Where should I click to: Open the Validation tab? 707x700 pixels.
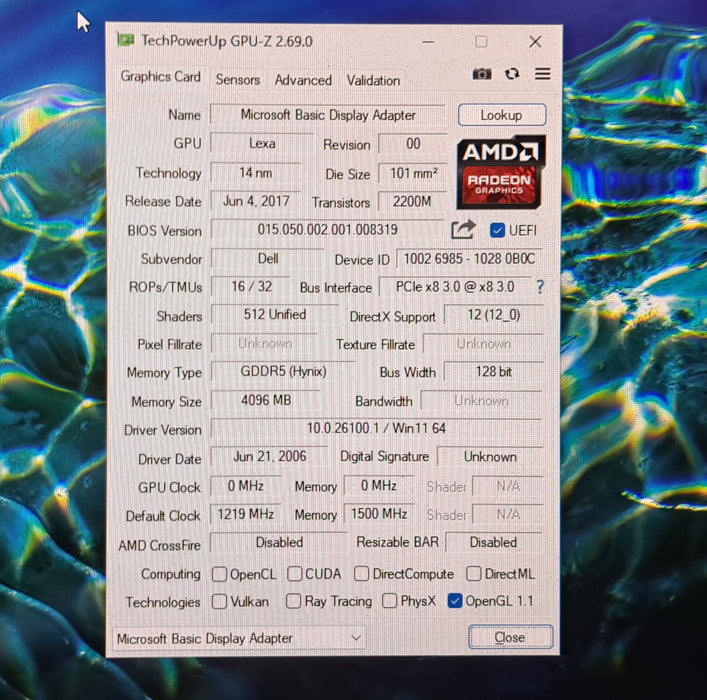(x=373, y=81)
